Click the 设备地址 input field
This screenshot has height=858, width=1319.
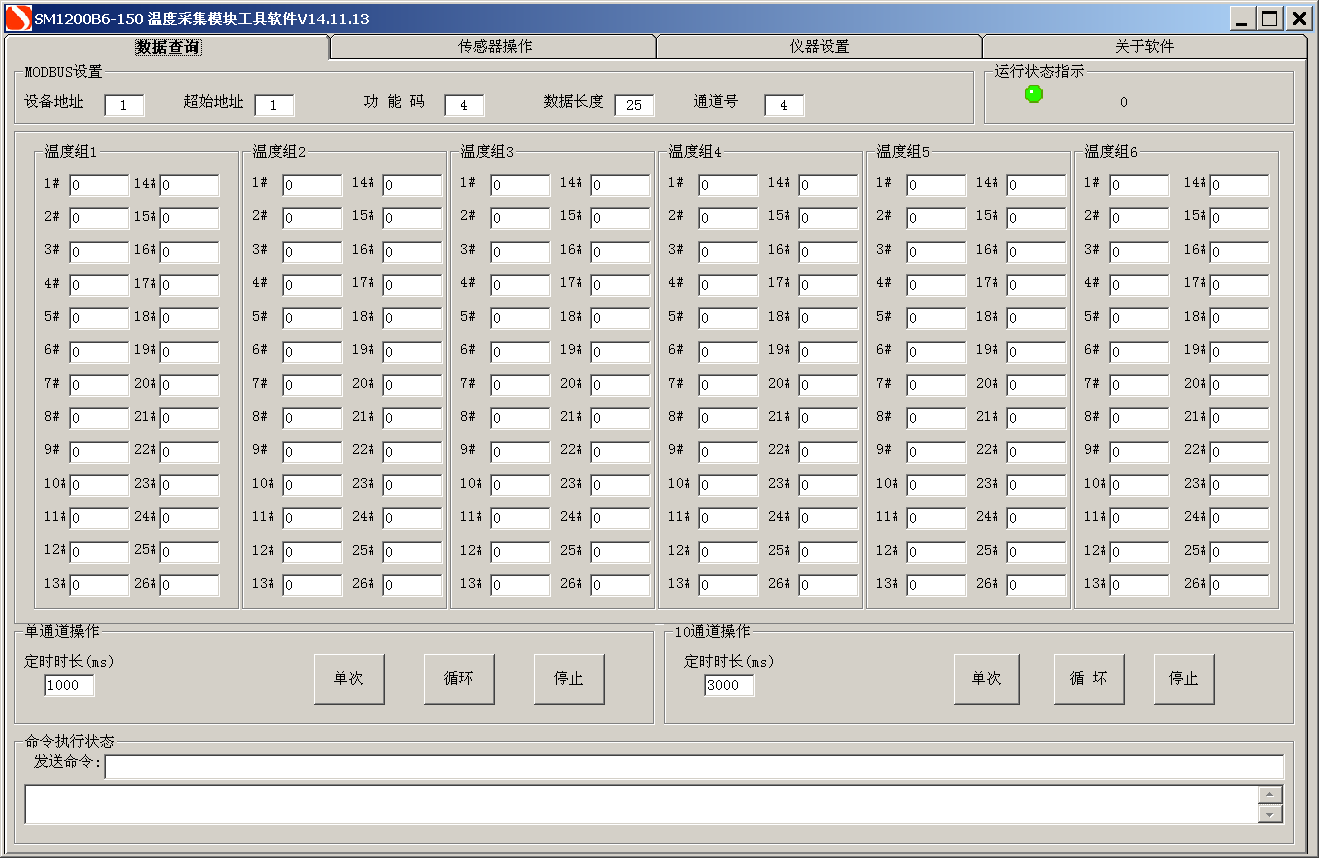[124, 105]
